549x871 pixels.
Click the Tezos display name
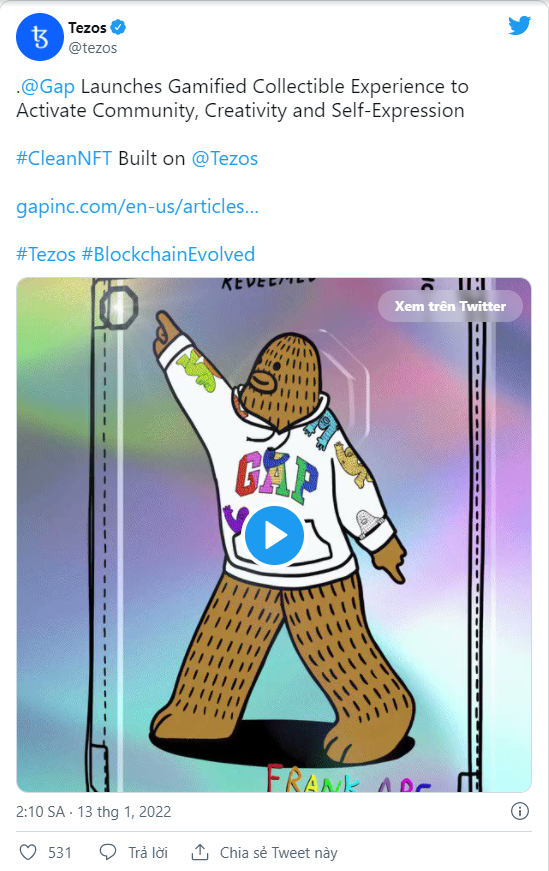coord(87,27)
